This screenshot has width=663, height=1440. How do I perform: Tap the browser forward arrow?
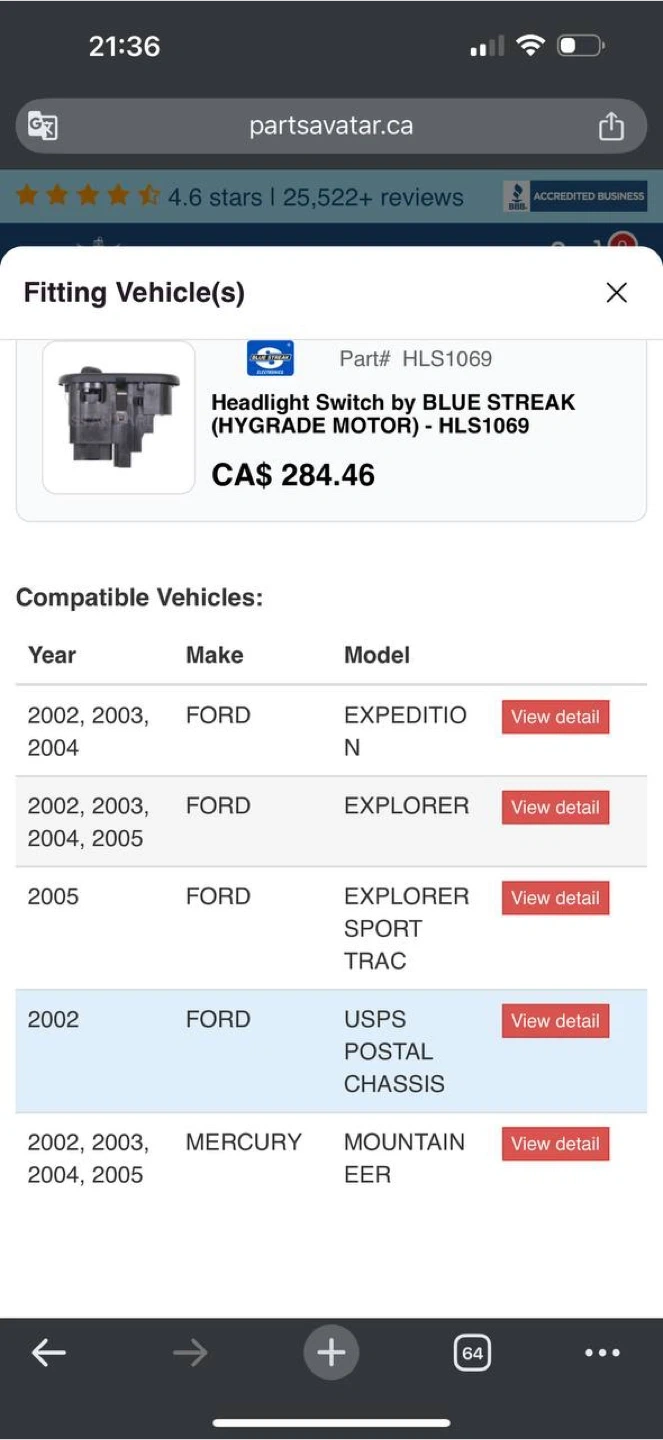coord(188,1353)
